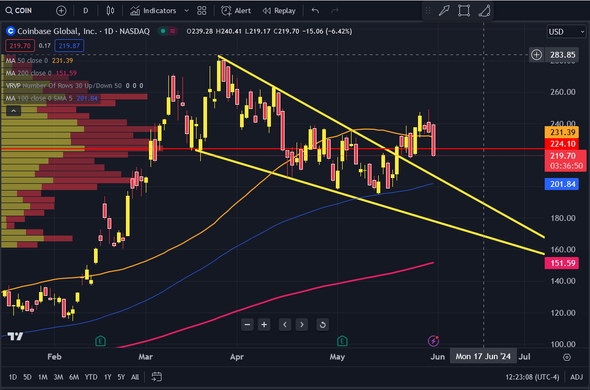
Task: Click the Coinbase logo icon
Action: 11,31
